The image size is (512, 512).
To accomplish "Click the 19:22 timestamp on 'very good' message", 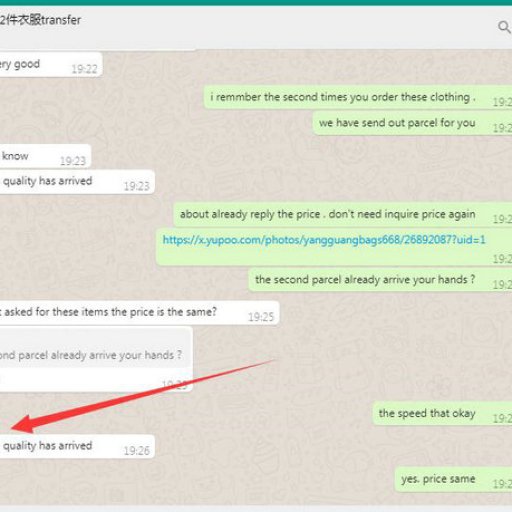I will (84, 69).
